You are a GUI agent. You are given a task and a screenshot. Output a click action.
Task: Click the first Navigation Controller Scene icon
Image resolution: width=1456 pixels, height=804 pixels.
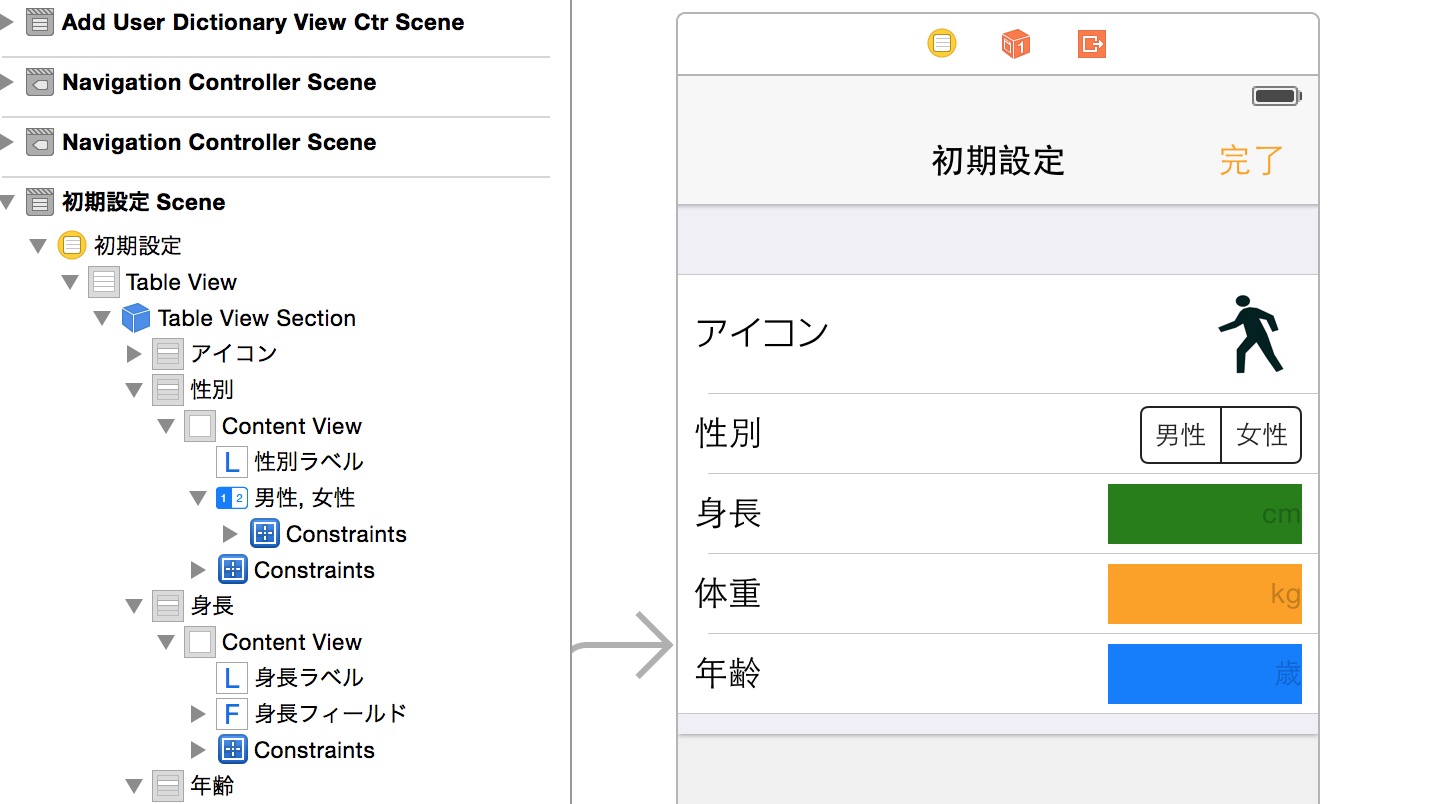(39, 82)
